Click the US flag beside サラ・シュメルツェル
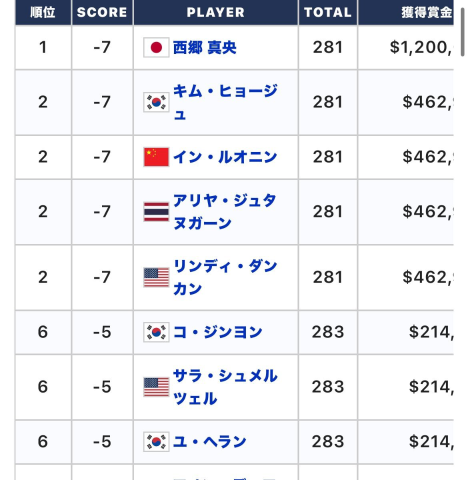This screenshot has width=468, height=480. [x=156, y=387]
